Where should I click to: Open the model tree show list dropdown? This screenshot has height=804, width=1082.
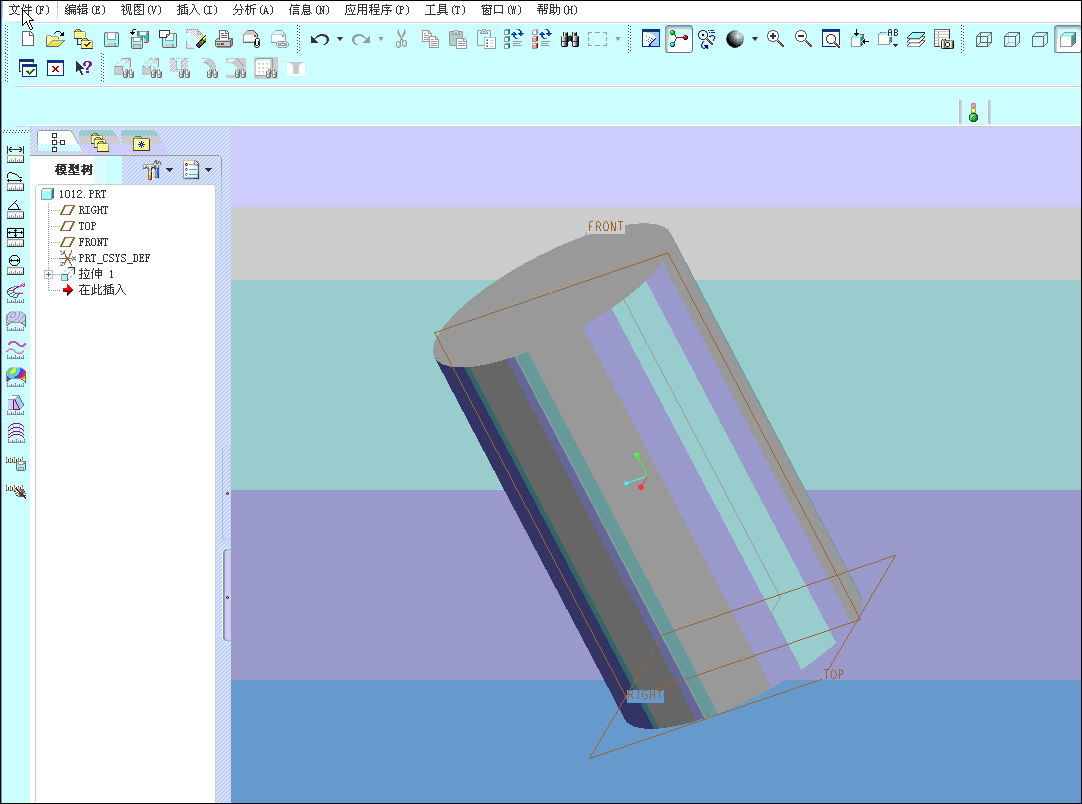[197, 170]
